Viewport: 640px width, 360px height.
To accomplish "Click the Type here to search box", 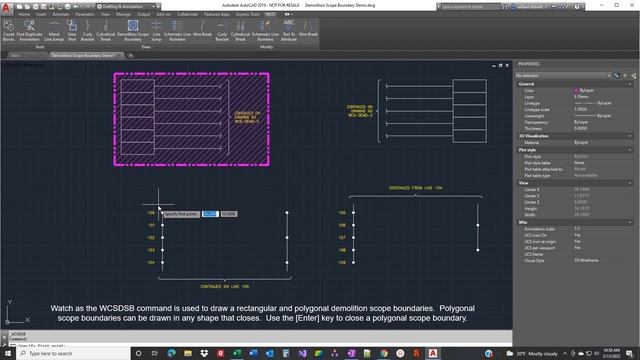I will 73,353.
